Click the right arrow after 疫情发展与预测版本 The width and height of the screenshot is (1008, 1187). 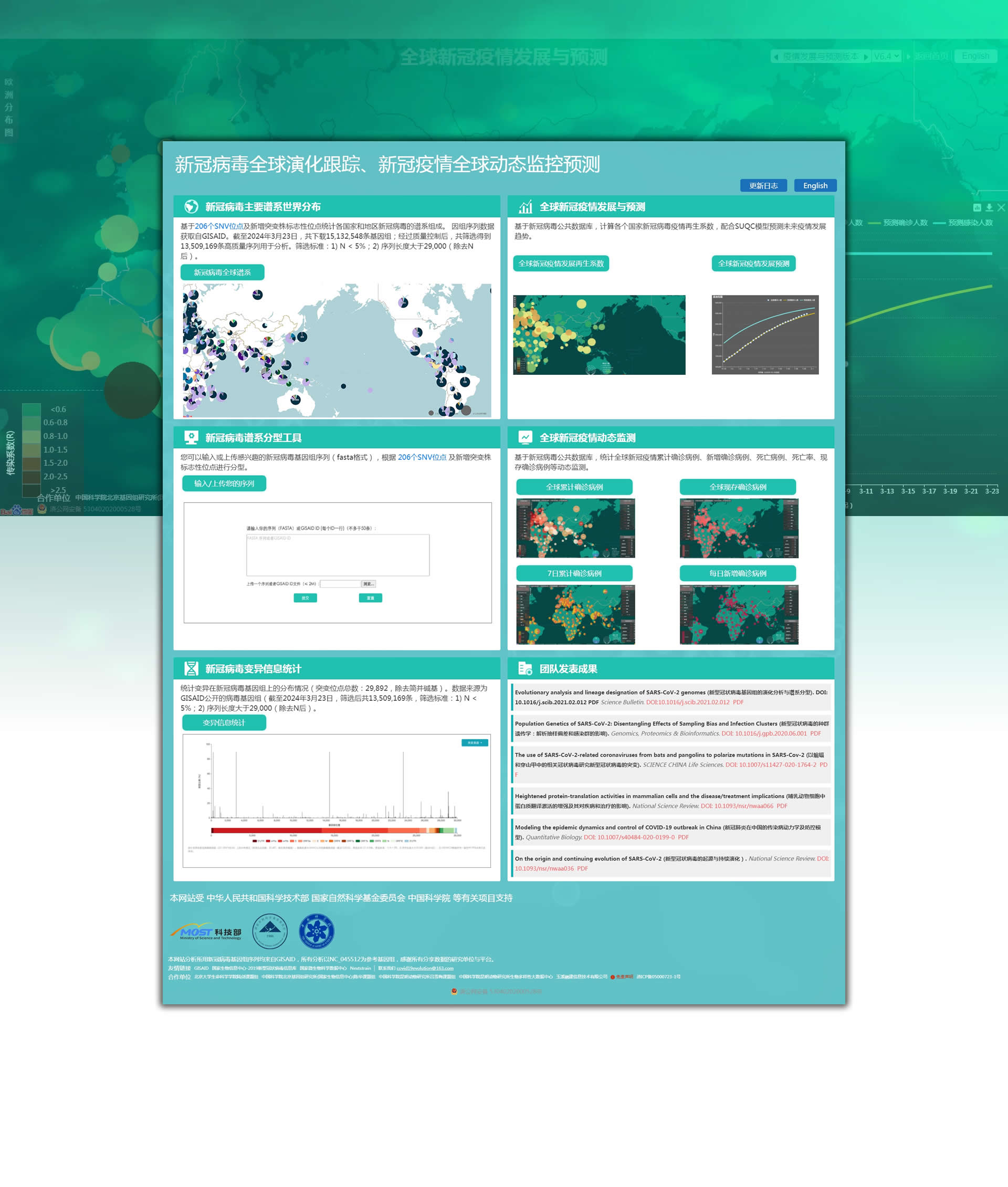pyautogui.click(x=866, y=57)
